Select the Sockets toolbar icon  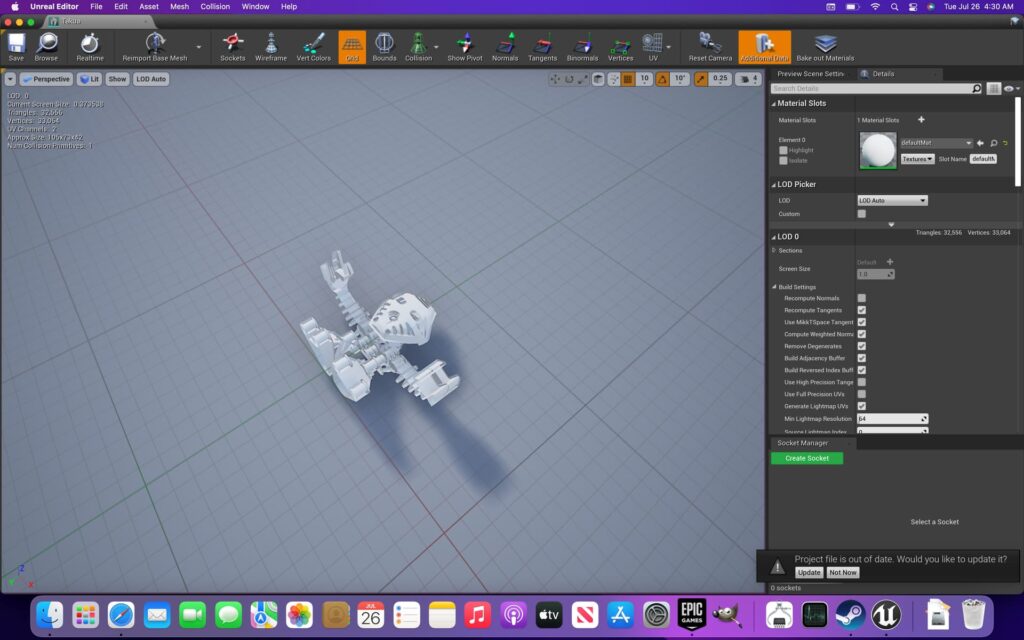232,45
